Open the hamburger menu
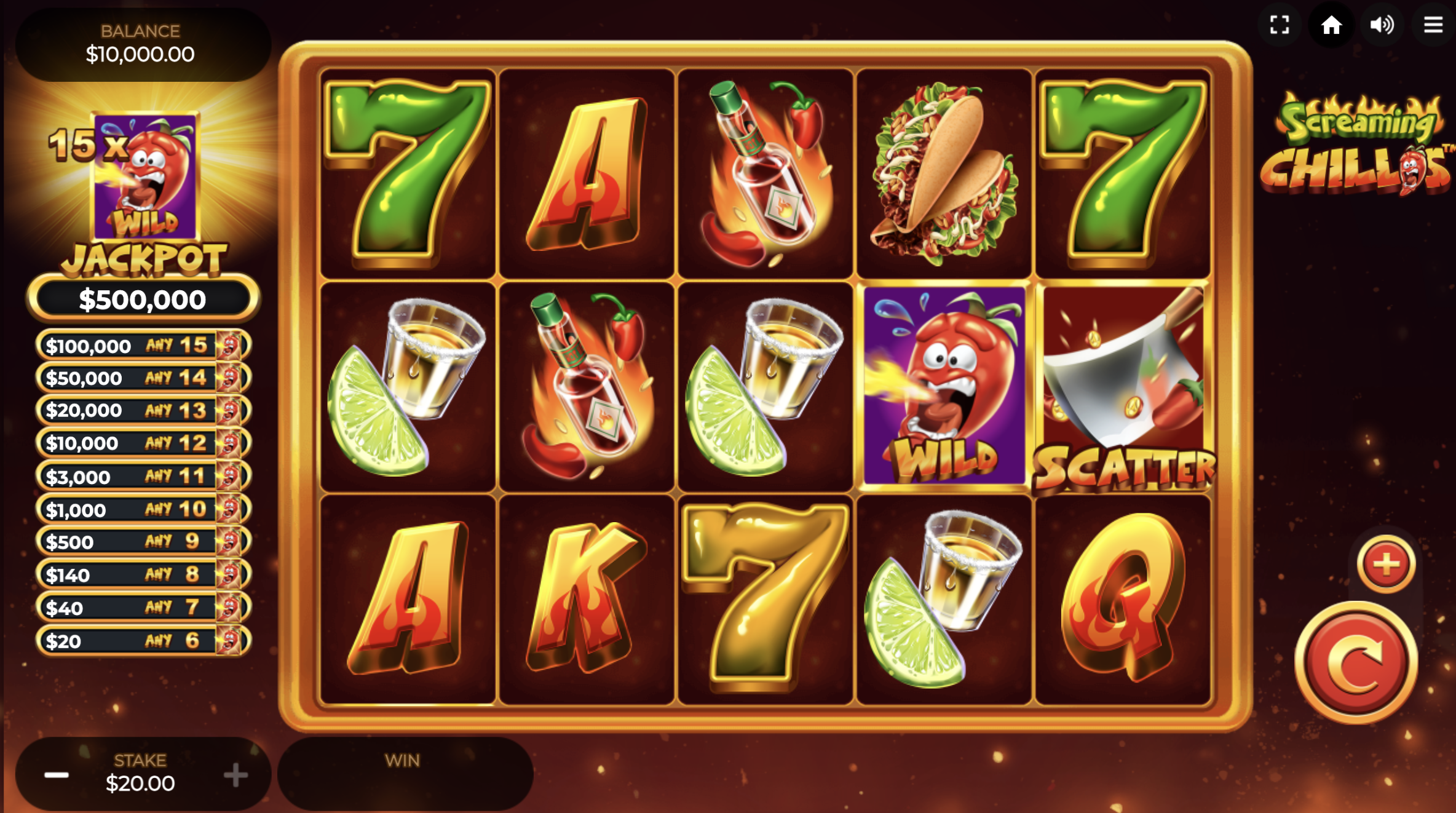 pyautogui.click(x=1433, y=25)
